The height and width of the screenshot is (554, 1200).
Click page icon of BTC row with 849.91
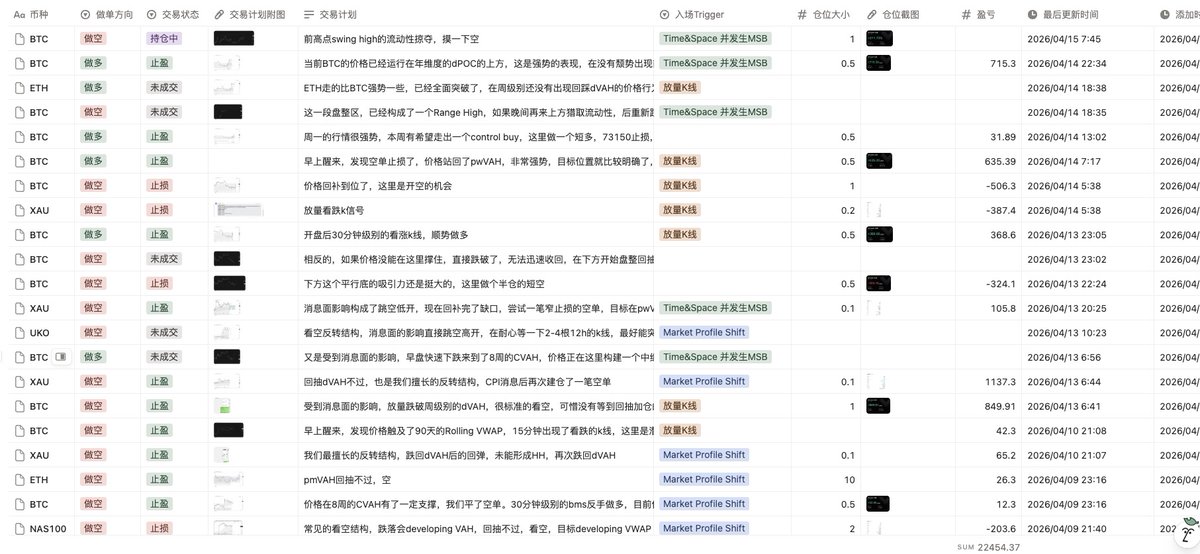tap(19, 407)
